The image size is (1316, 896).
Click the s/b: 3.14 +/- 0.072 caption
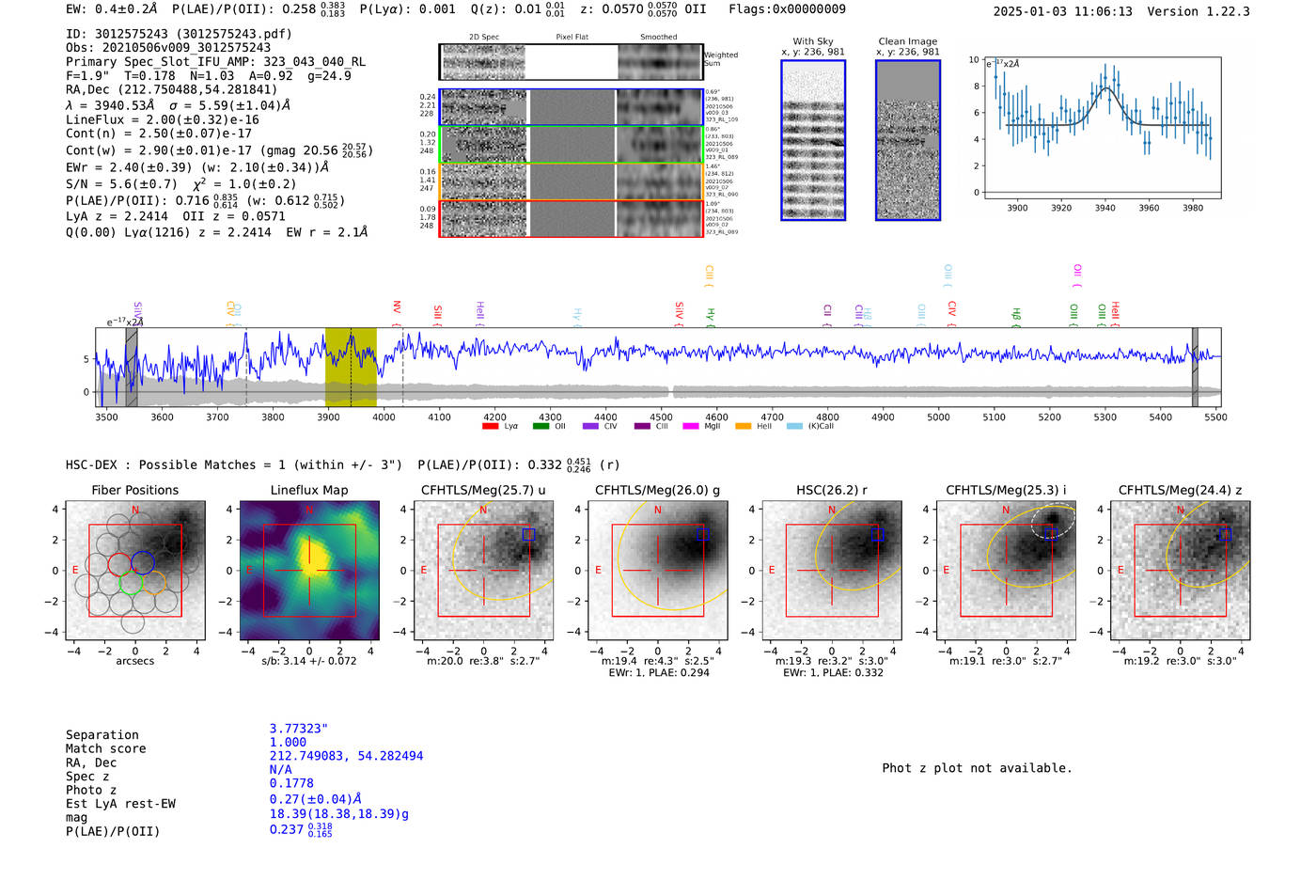(309, 661)
